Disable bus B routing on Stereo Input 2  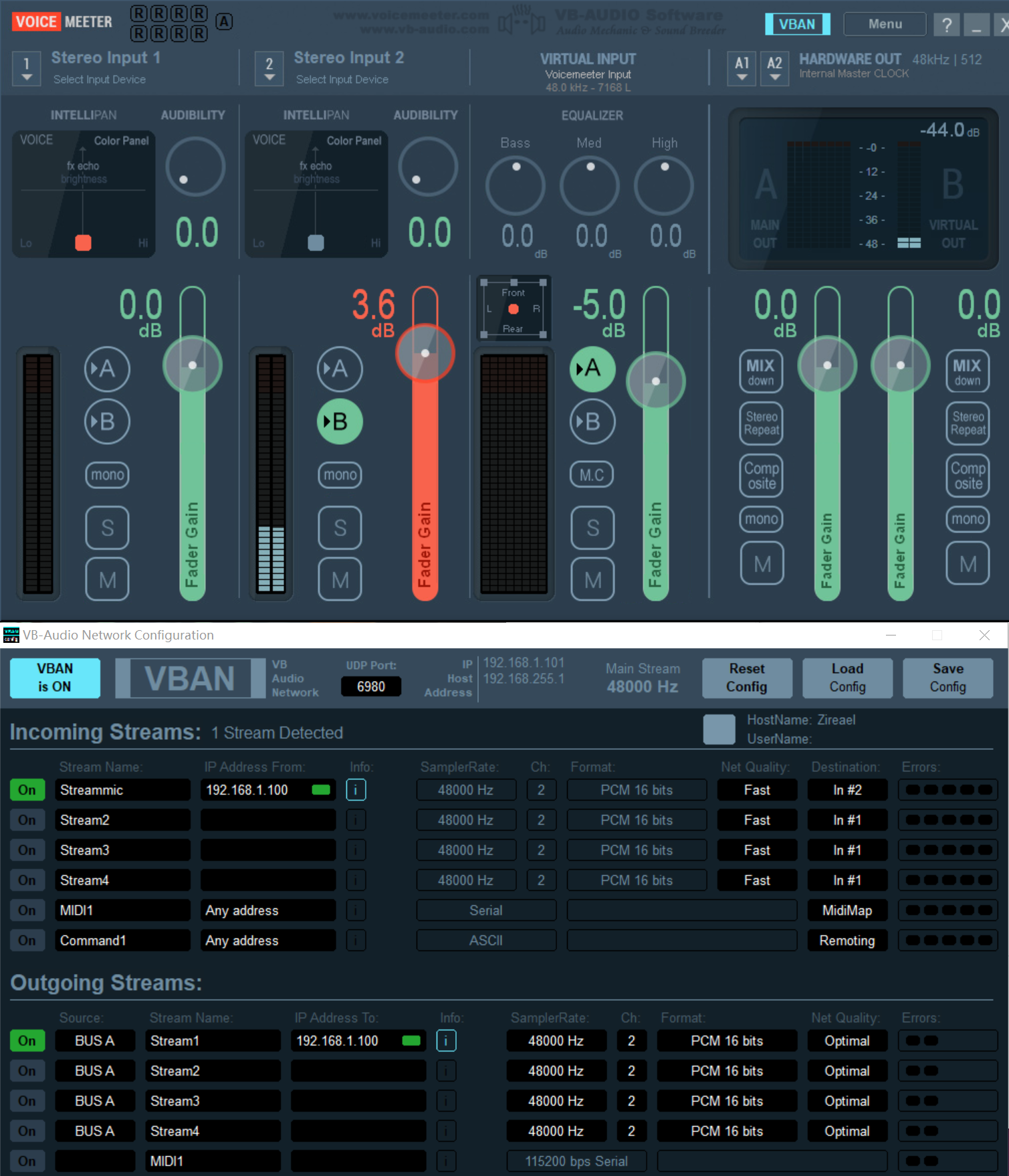click(340, 421)
